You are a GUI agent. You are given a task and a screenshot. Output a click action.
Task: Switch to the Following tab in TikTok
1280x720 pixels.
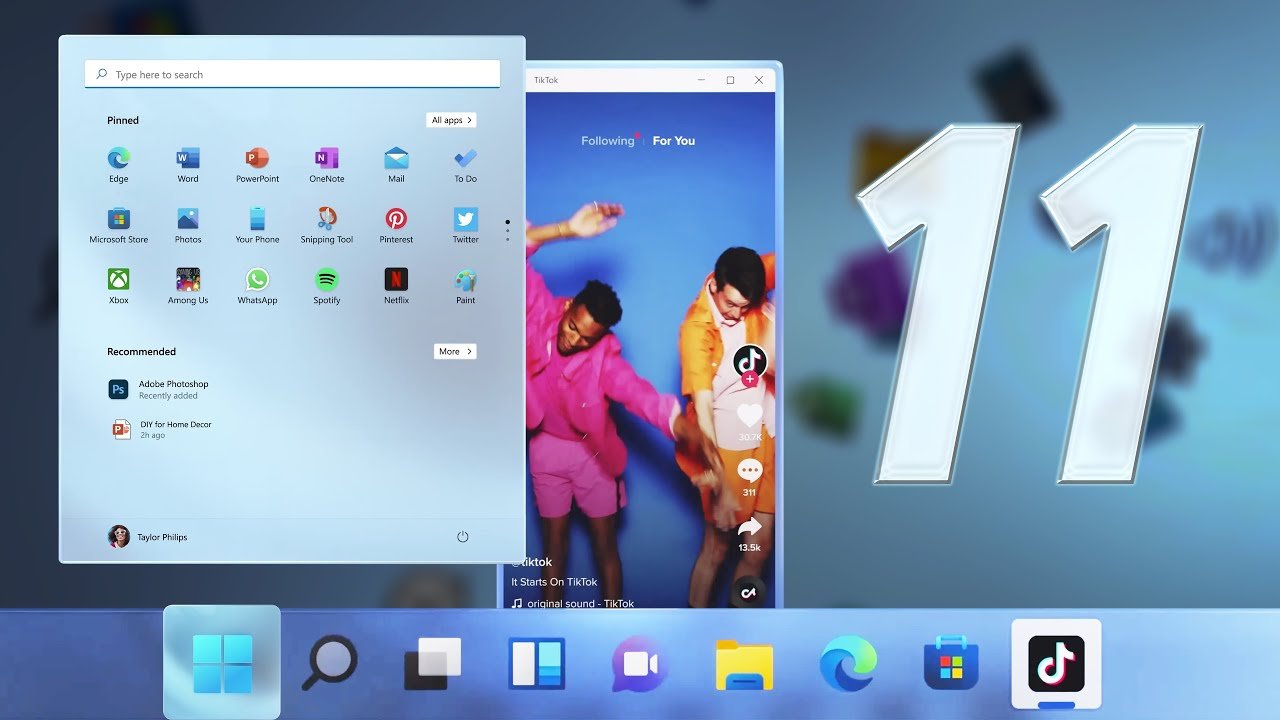pos(607,141)
